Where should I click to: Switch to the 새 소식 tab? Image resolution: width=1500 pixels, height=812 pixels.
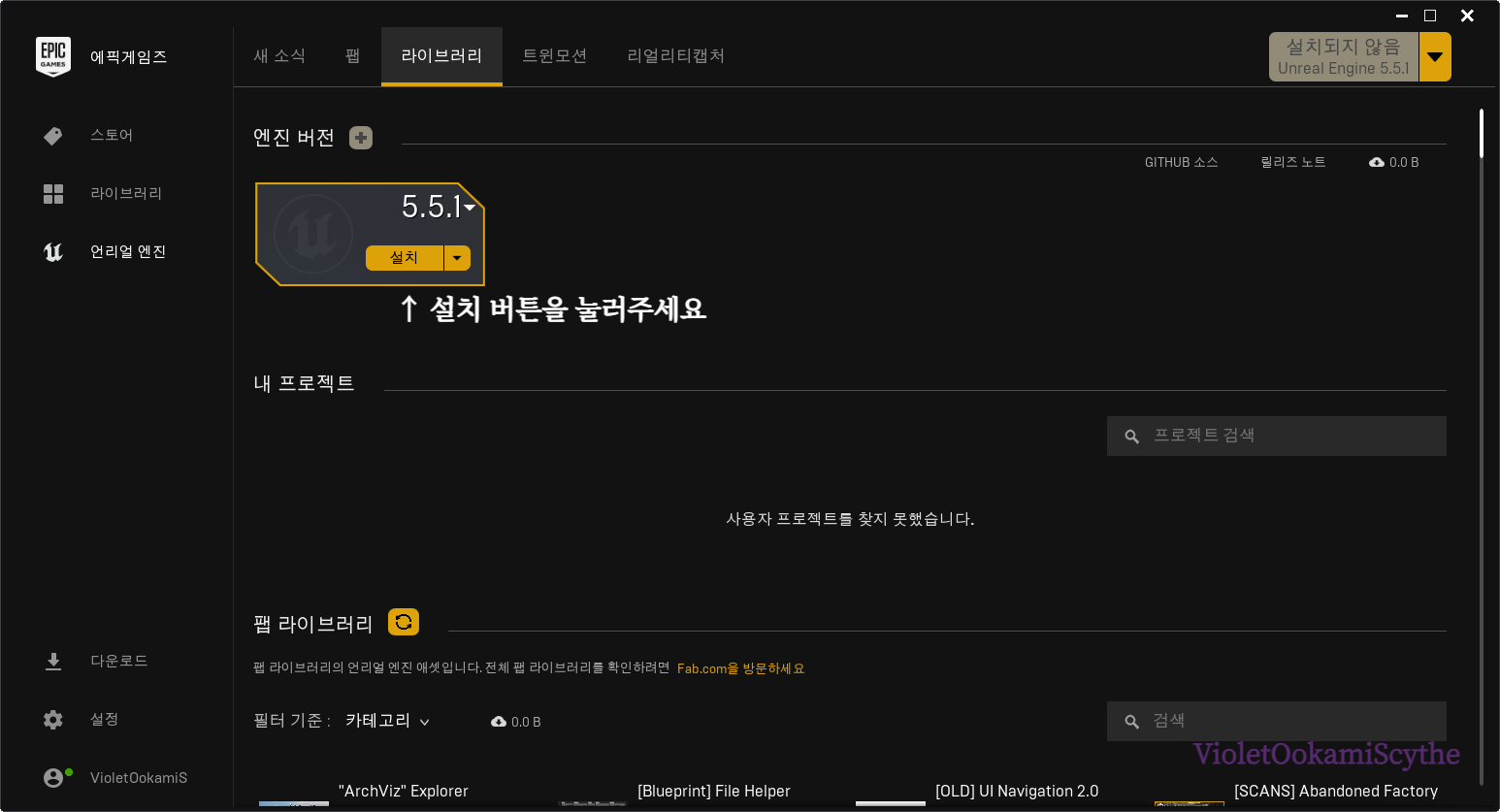tap(279, 56)
